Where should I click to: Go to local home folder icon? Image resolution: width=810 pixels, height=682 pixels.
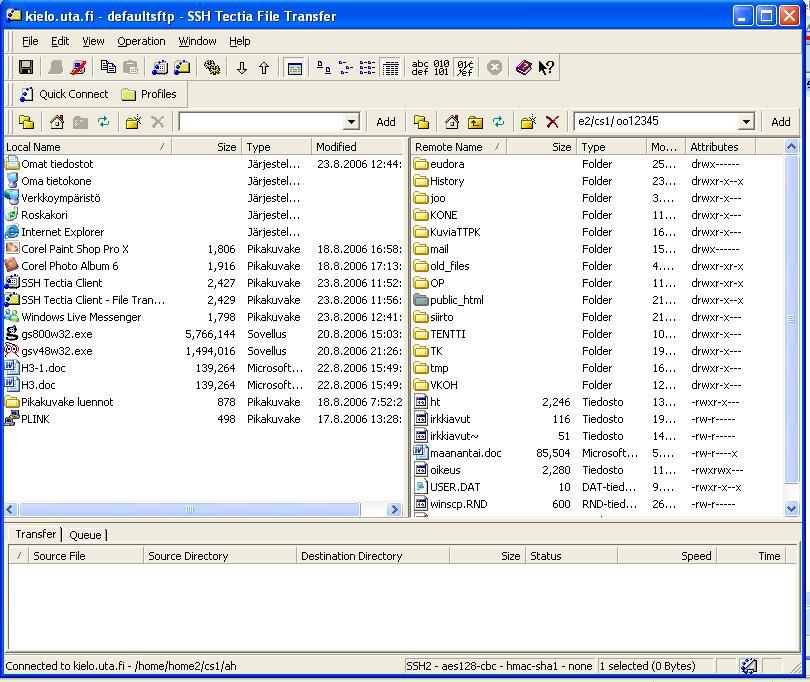click(57, 122)
